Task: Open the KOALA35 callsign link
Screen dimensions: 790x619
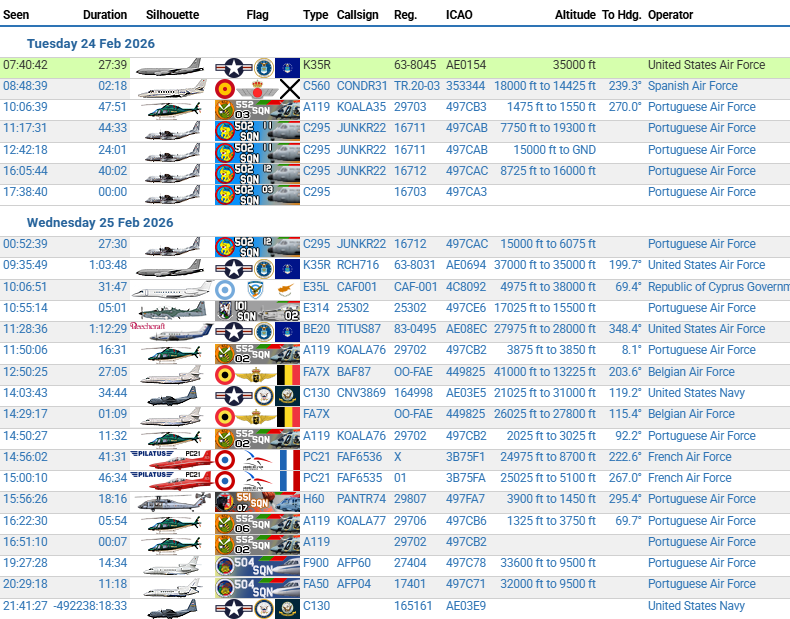Action: [x=361, y=107]
